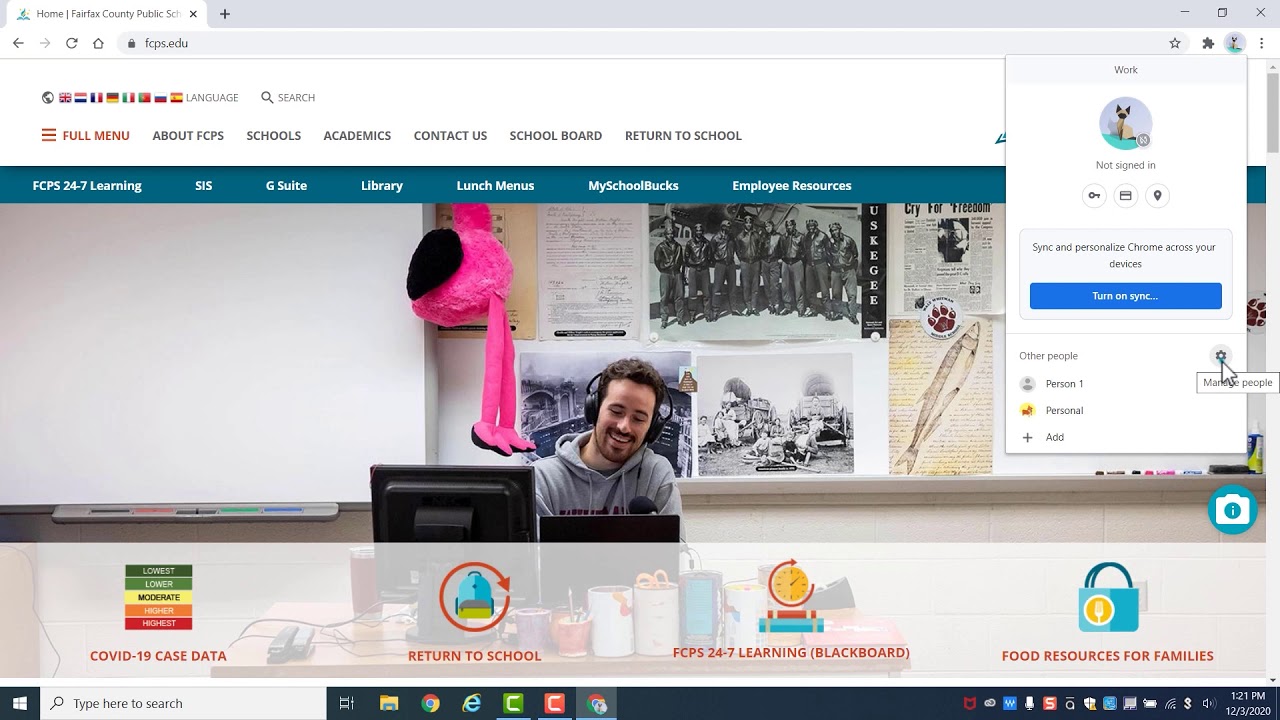Switch to the Person 1 profile
This screenshot has height=720, width=1280.
[x=1126, y=384]
